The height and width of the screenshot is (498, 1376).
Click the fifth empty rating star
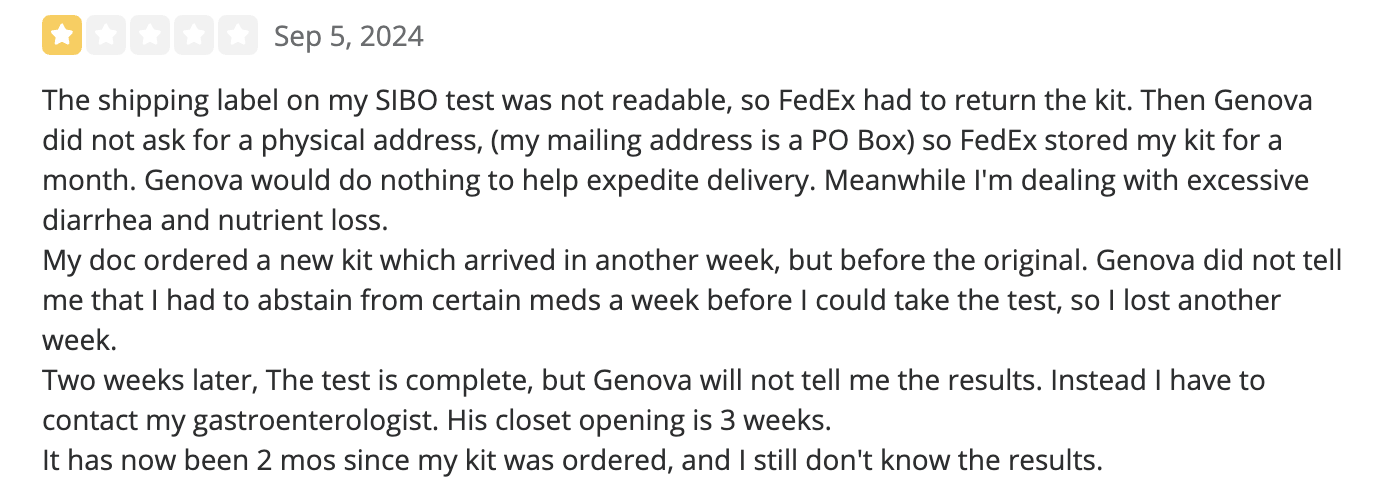238,36
